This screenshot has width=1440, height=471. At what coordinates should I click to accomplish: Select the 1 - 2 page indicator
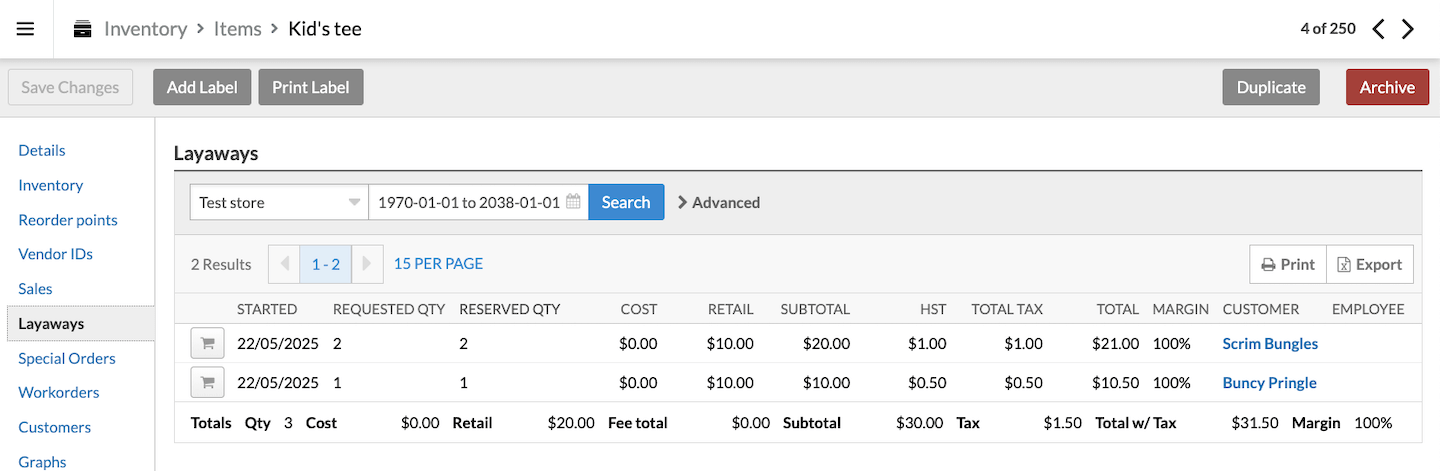[326, 264]
